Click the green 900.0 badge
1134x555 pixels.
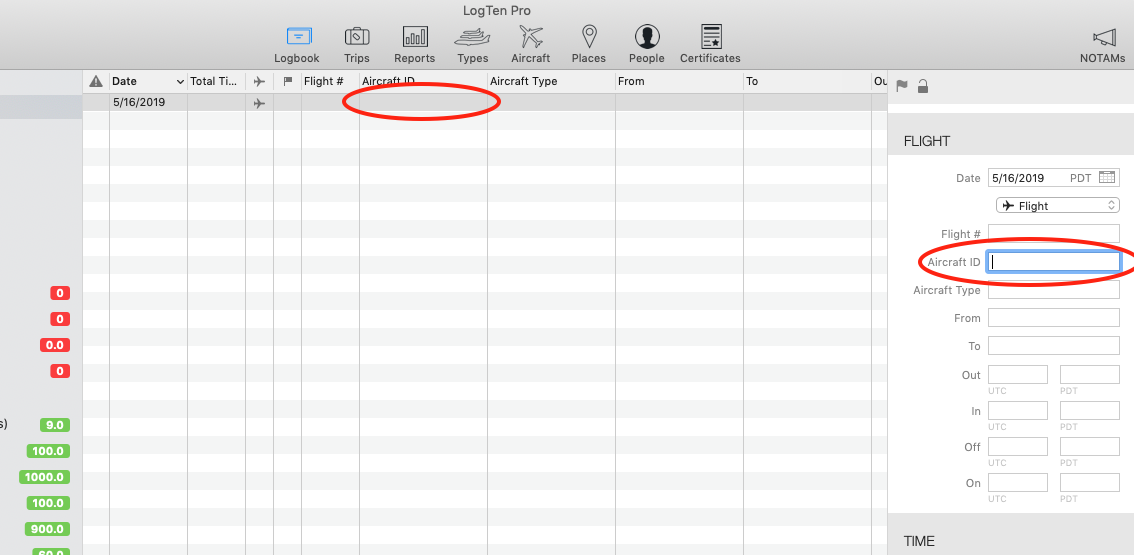pos(48,529)
